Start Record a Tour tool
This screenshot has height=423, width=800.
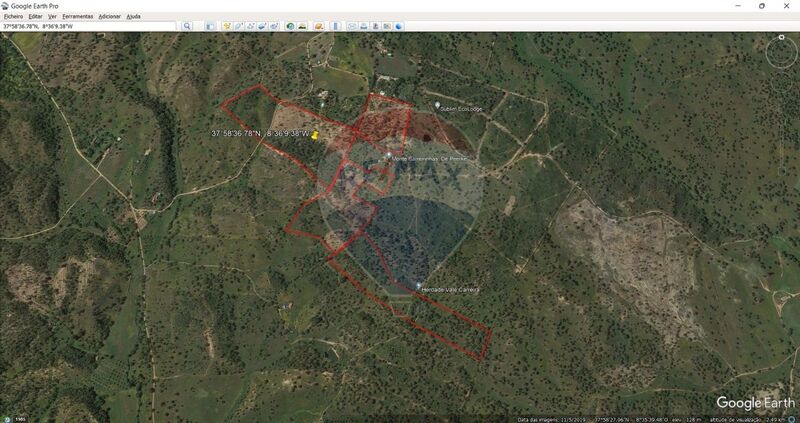tap(274, 26)
